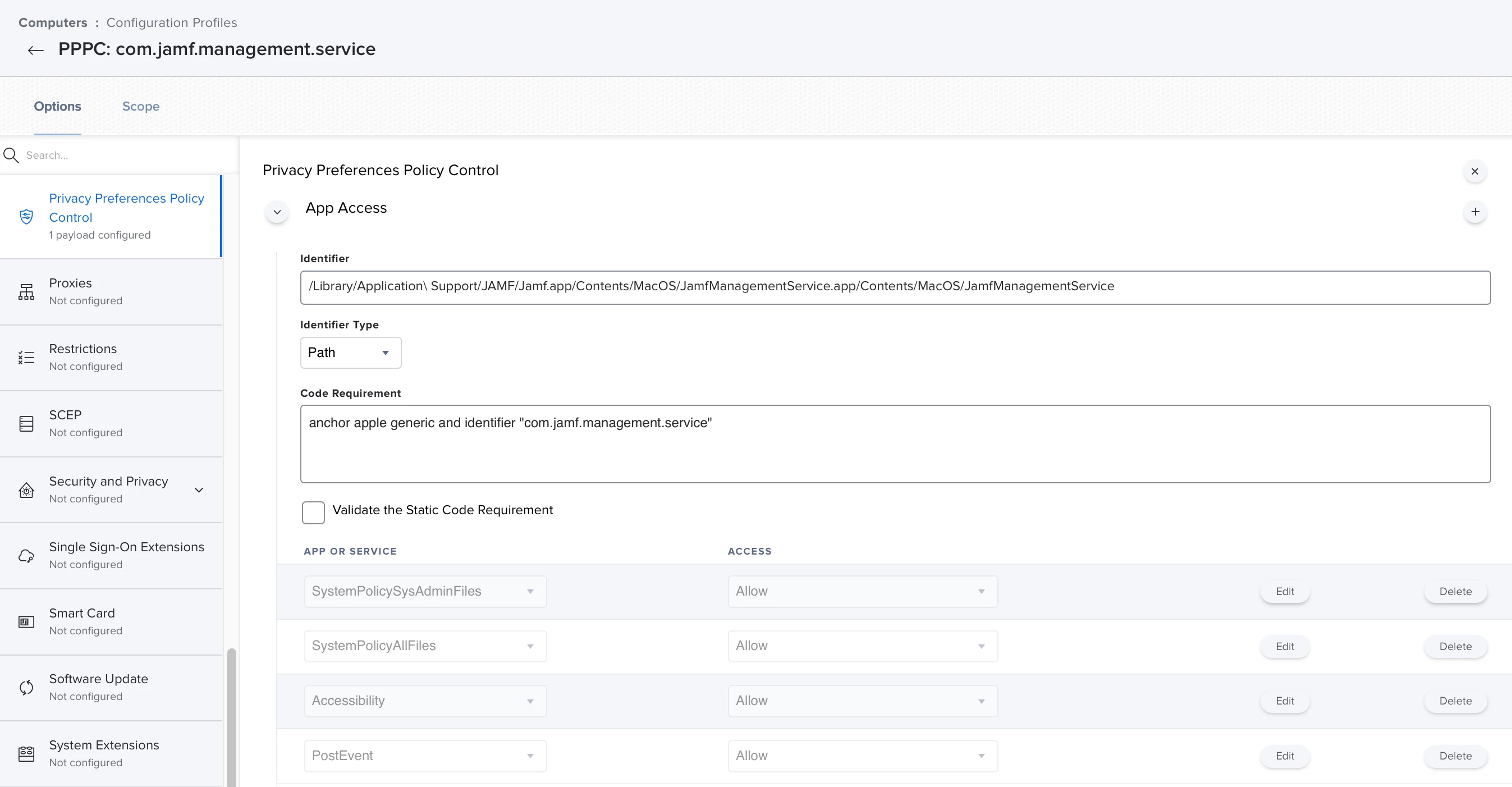Delete the PostEvent row

pos(1456,756)
